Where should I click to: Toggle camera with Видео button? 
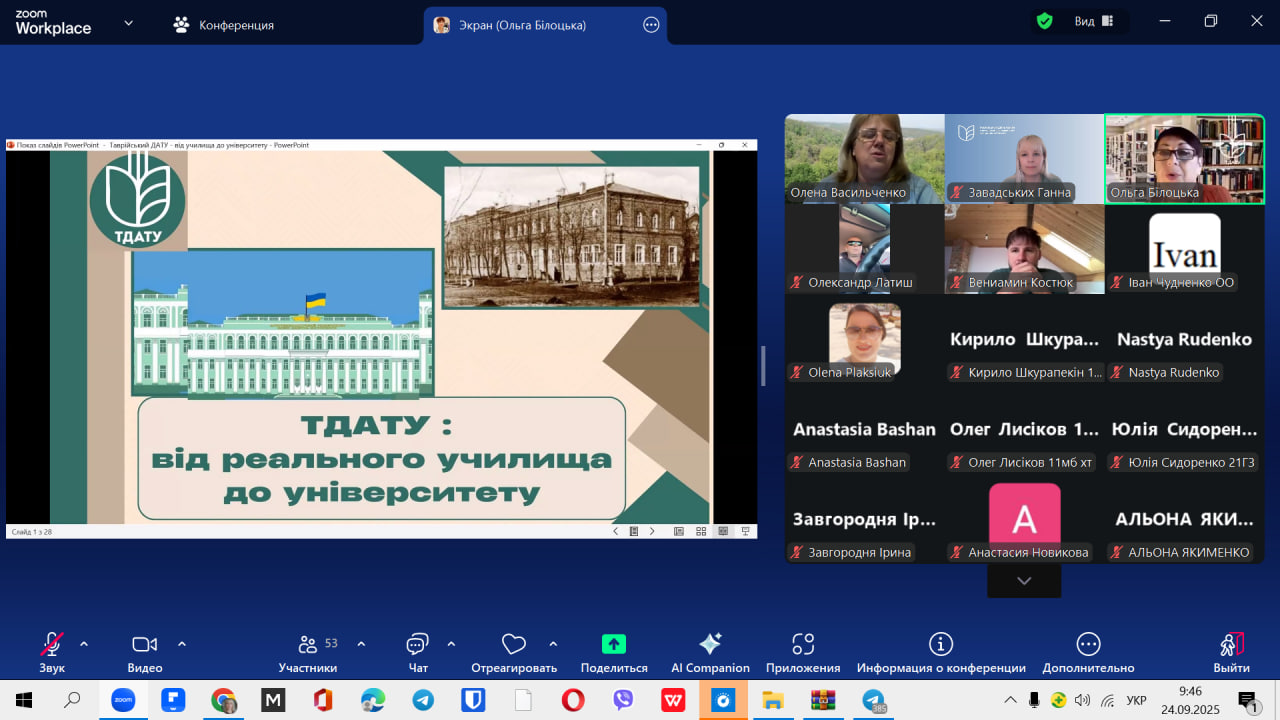145,645
